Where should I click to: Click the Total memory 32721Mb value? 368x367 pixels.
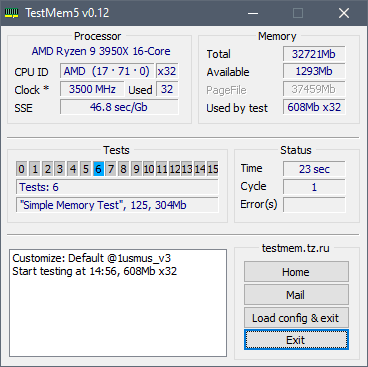coord(314,54)
